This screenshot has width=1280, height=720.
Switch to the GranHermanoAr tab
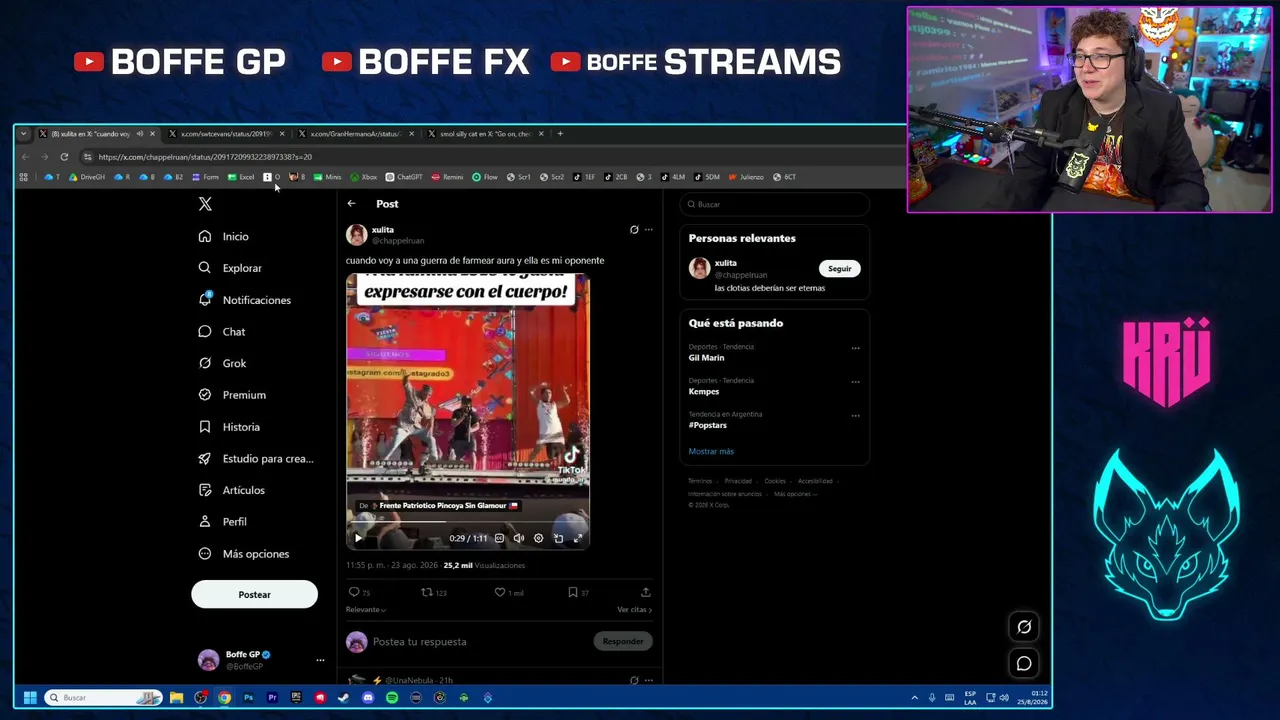pyautogui.click(x=356, y=134)
